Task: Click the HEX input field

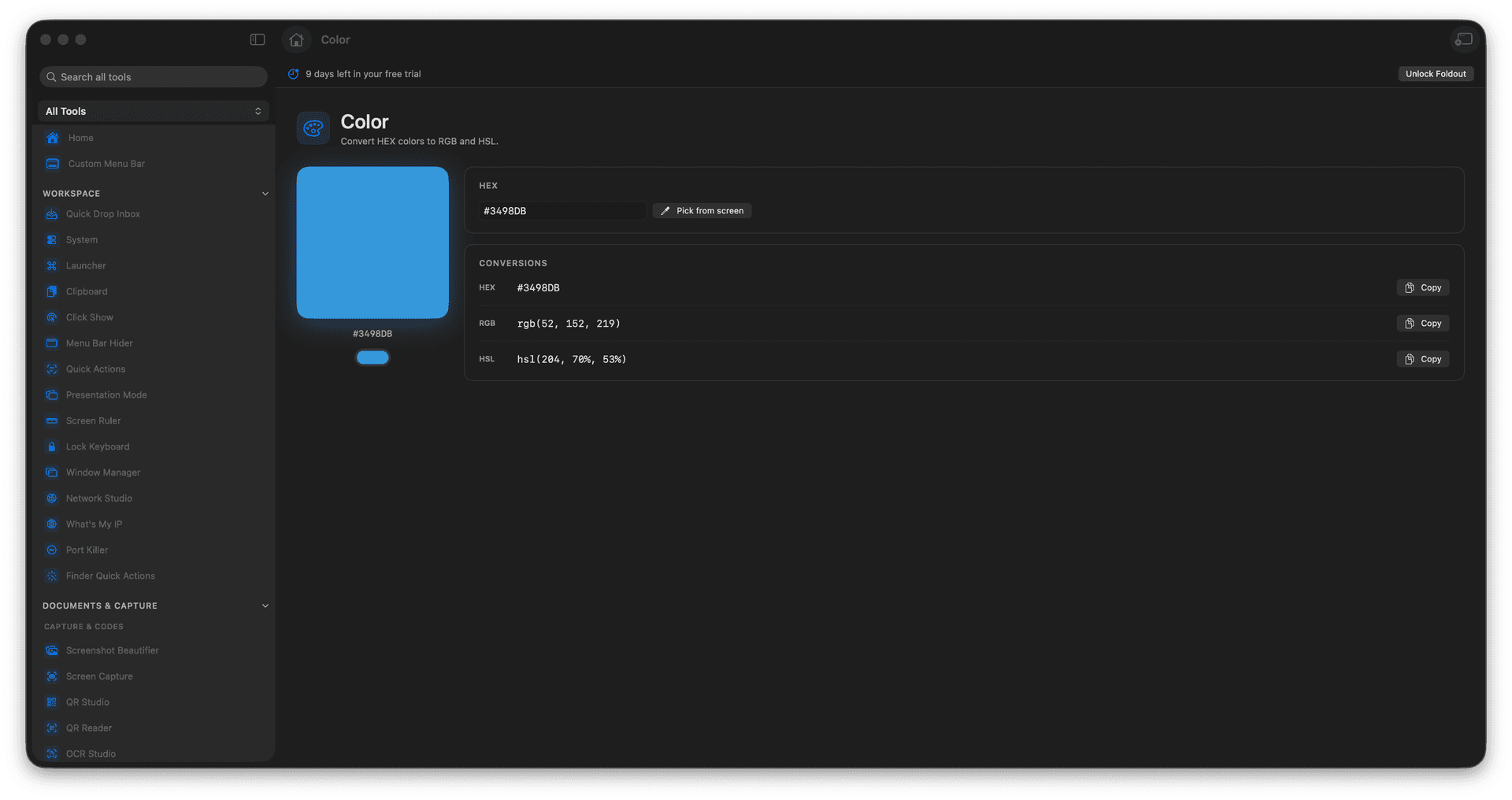Action: pyautogui.click(x=562, y=211)
